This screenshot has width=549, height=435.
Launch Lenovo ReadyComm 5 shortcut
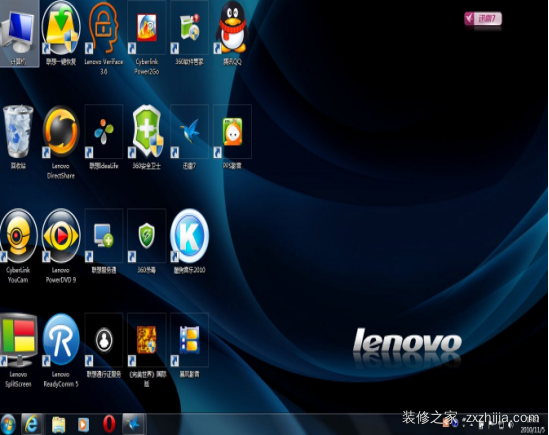[61, 350]
